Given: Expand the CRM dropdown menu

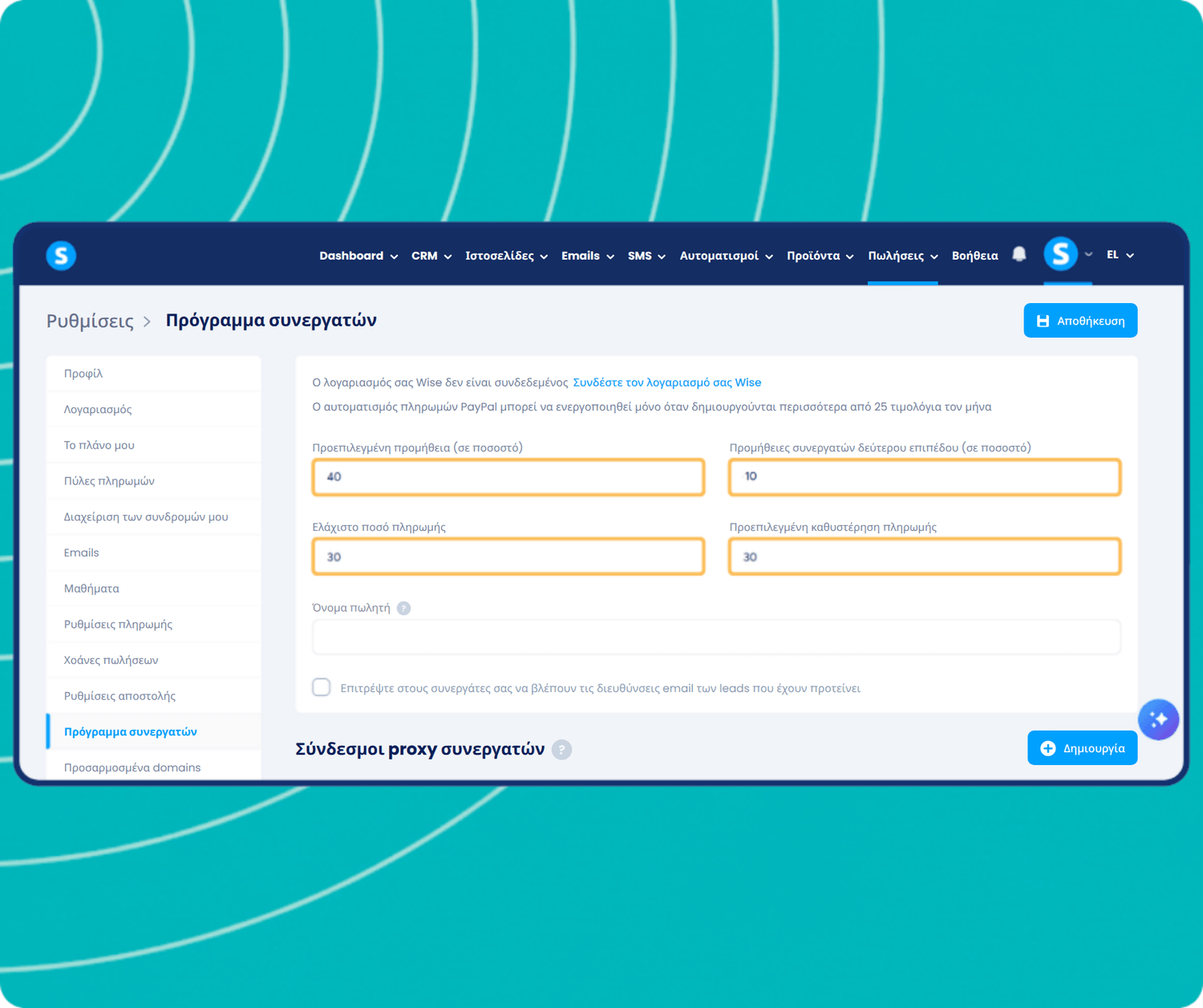Looking at the screenshot, I should pos(431,256).
